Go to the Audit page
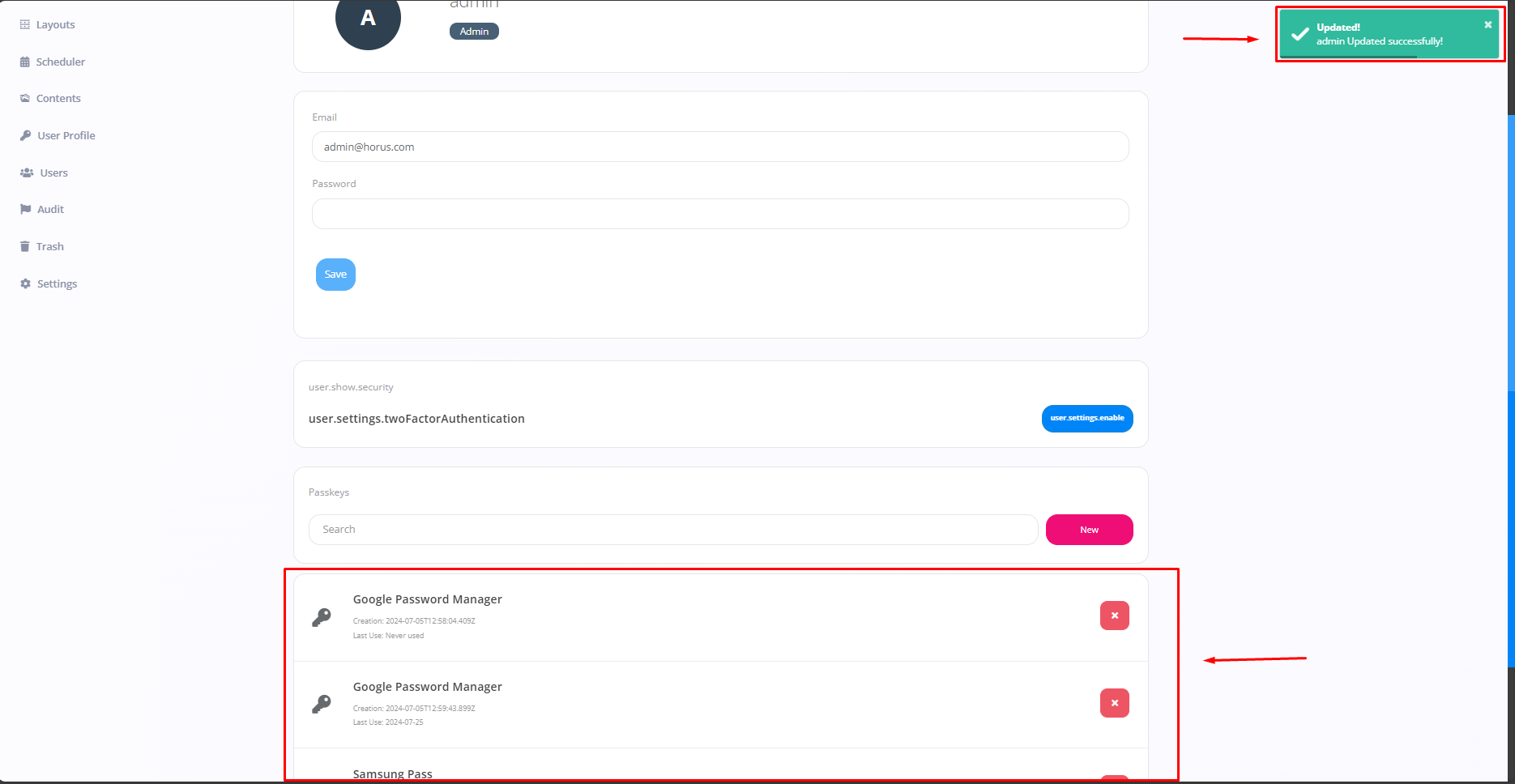 pos(50,210)
